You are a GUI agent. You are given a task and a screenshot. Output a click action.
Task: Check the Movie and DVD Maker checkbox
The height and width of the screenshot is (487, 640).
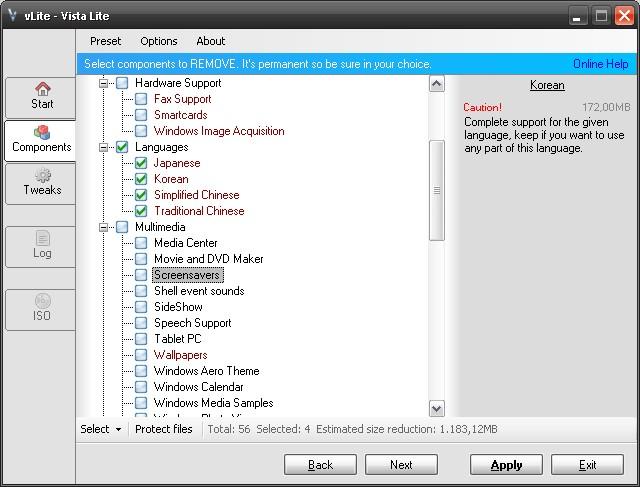[x=141, y=259]
